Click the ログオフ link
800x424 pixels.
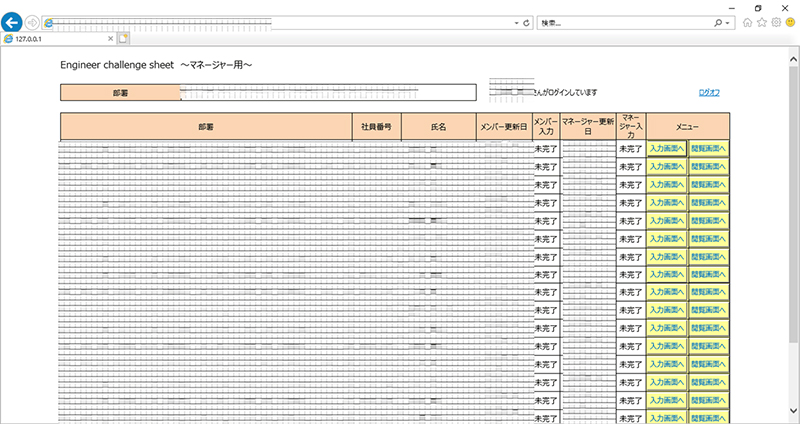click(709, 93)
